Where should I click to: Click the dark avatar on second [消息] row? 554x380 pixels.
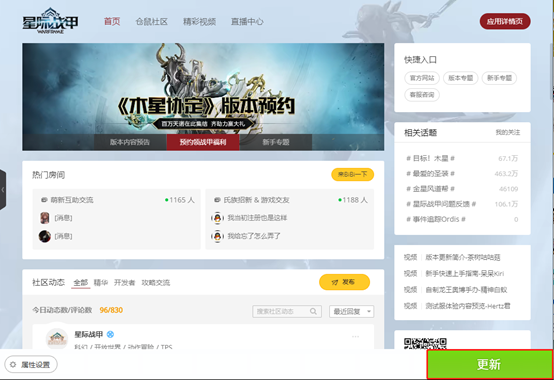[x=45, y=236]
